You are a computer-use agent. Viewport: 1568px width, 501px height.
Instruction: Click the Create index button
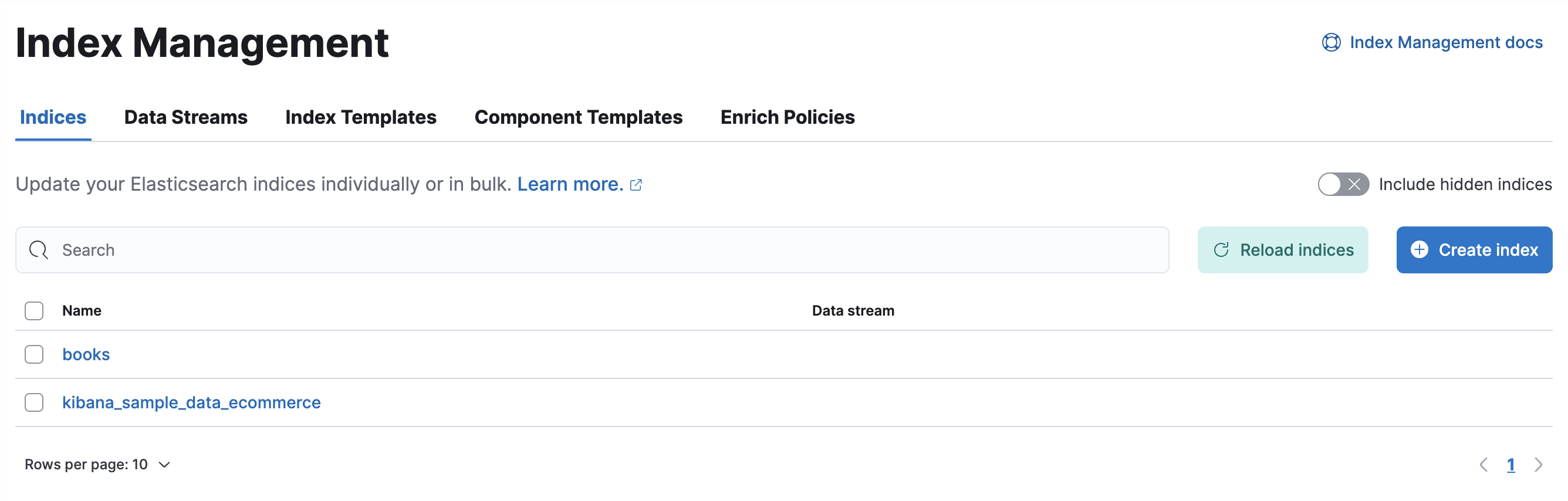click(1474, 250)
